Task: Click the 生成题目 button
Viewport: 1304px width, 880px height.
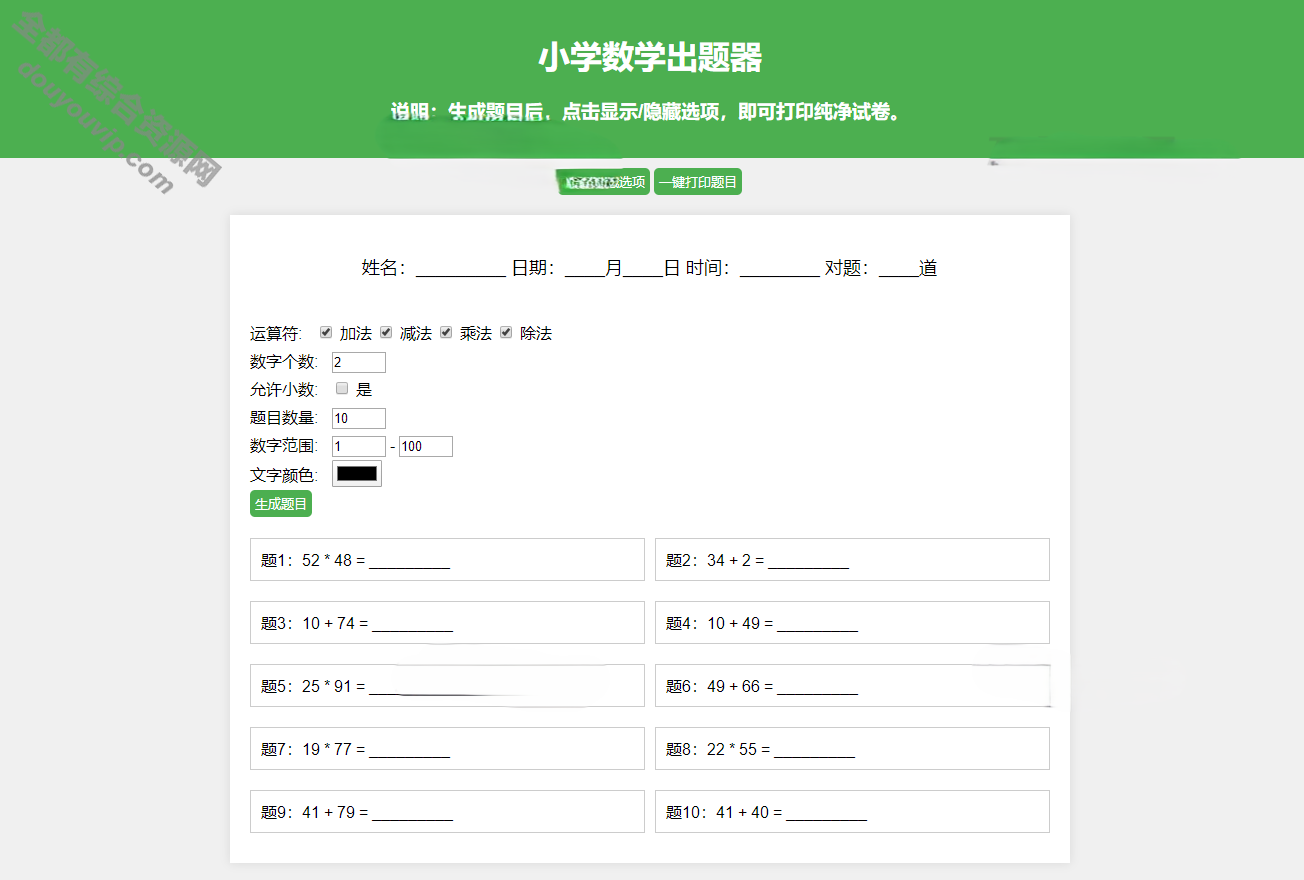Action: coord(281,504)
